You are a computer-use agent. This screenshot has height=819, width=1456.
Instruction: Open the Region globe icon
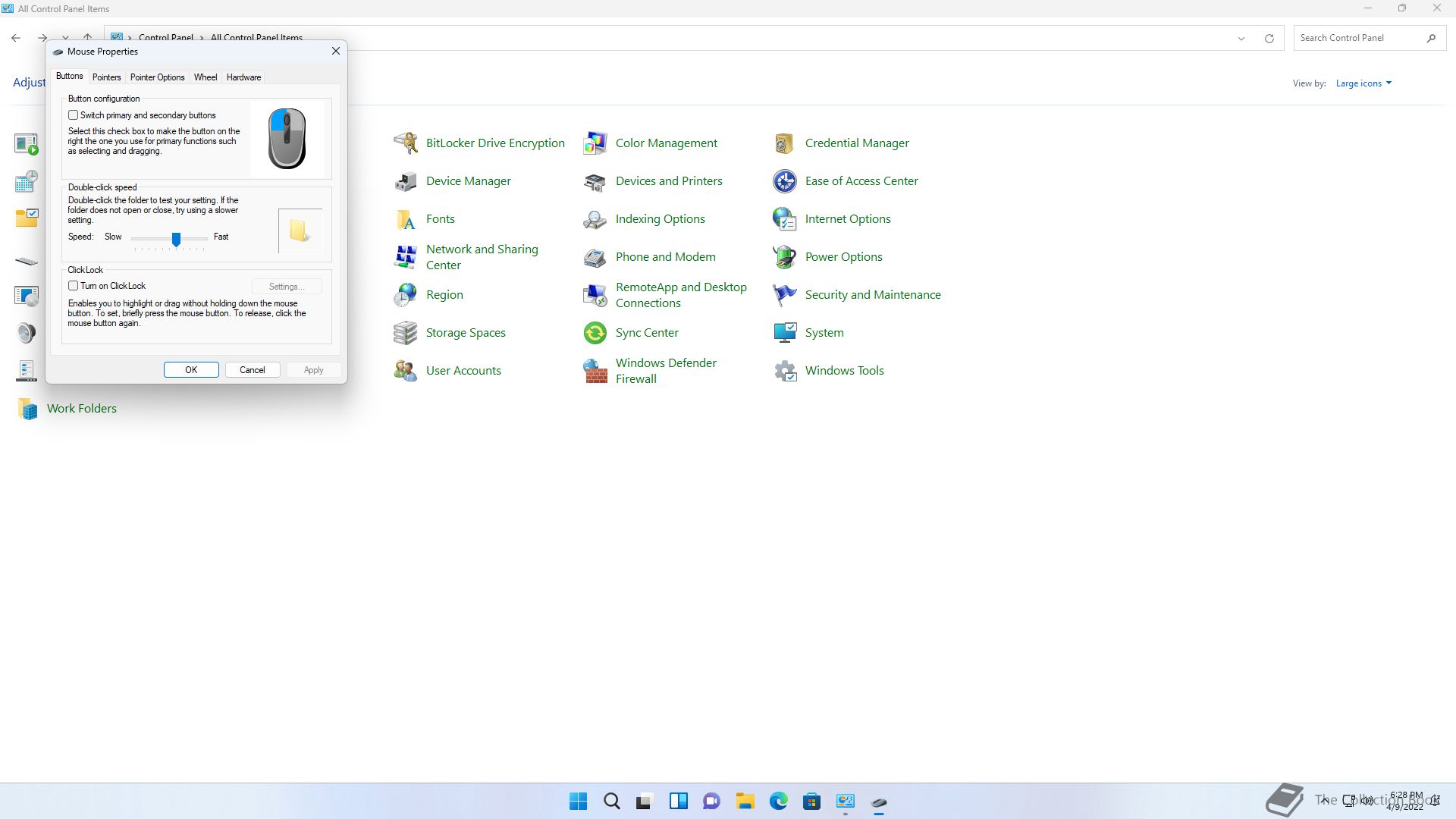(x=406, y=294)
